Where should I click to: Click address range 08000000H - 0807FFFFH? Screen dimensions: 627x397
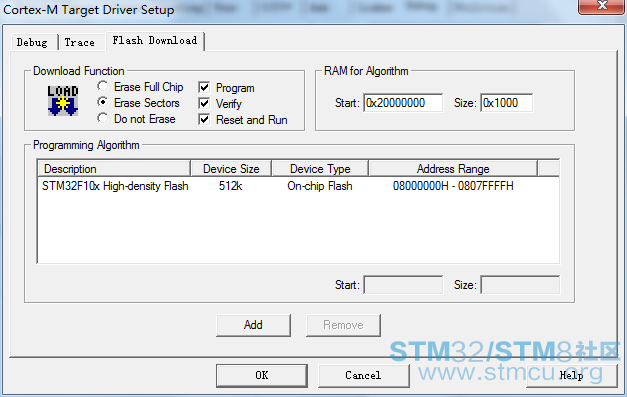(x=453, y=186)
